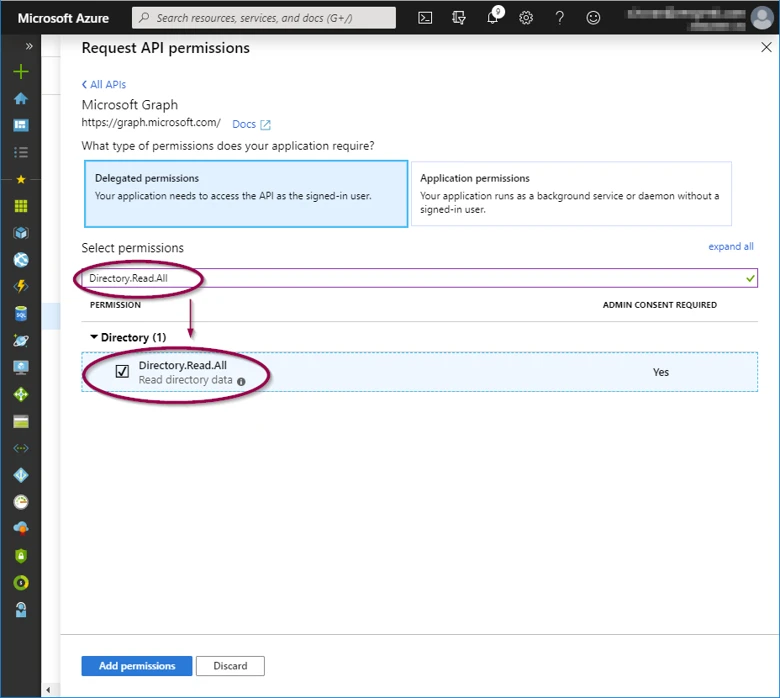Click the 'Yes' admin consent cell
780x698 pixels.
[661, 372]
